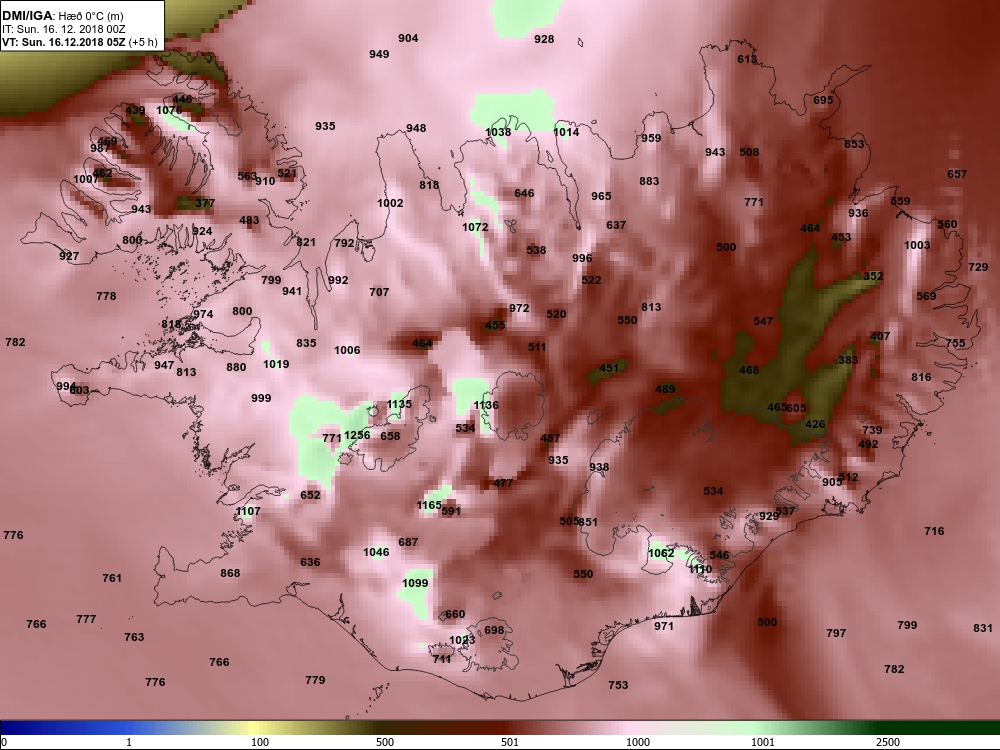Click the color scale label 2500
This screenshot has width=1000, height=750.
click(x=888, y=742)
